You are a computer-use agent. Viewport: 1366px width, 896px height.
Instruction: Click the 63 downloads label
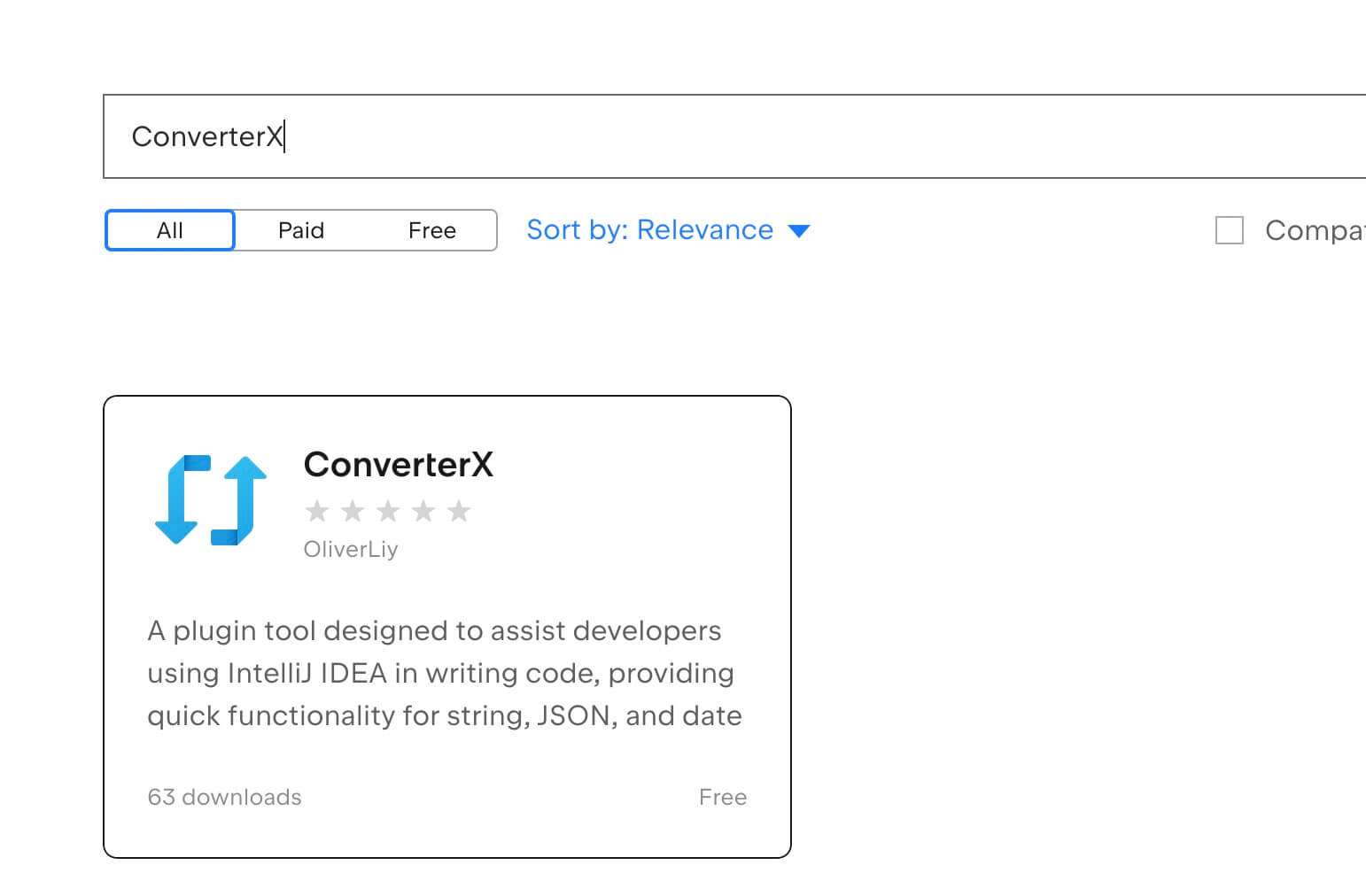(x=224, y=797)
